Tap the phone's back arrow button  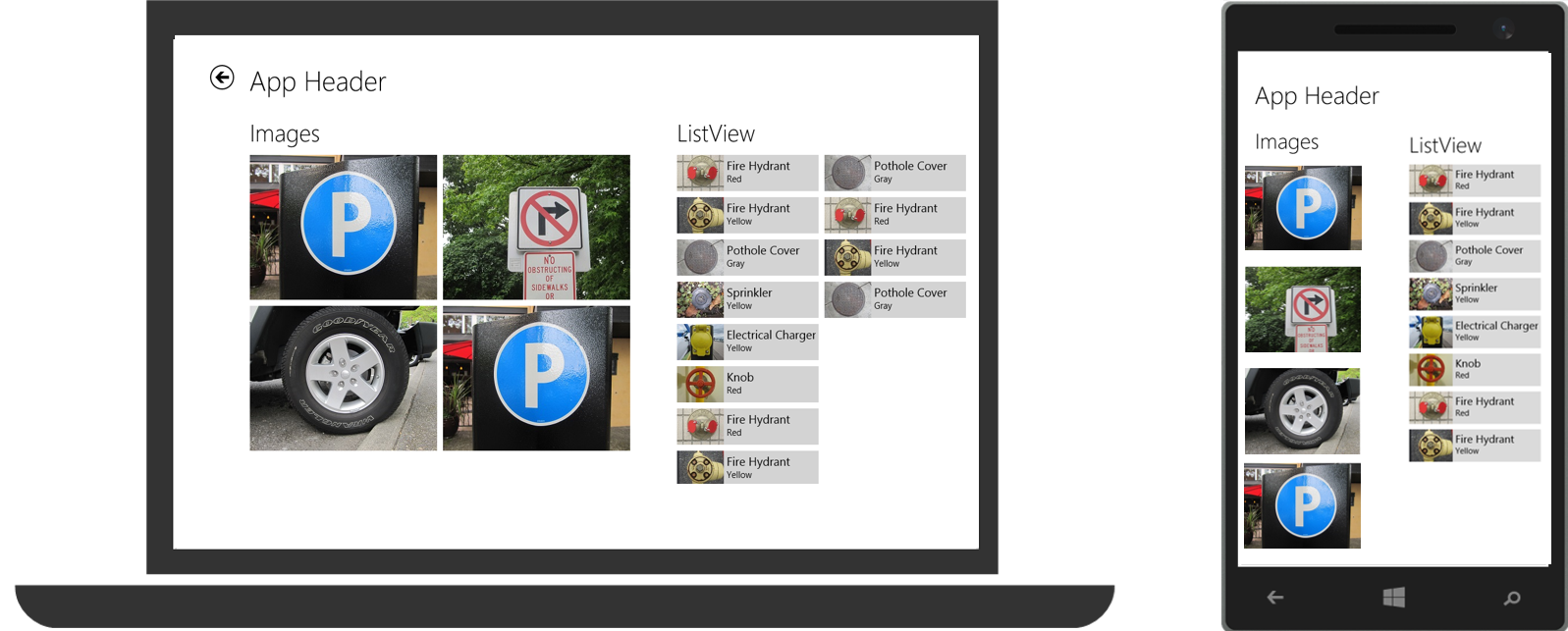(x=1274, y=597)
